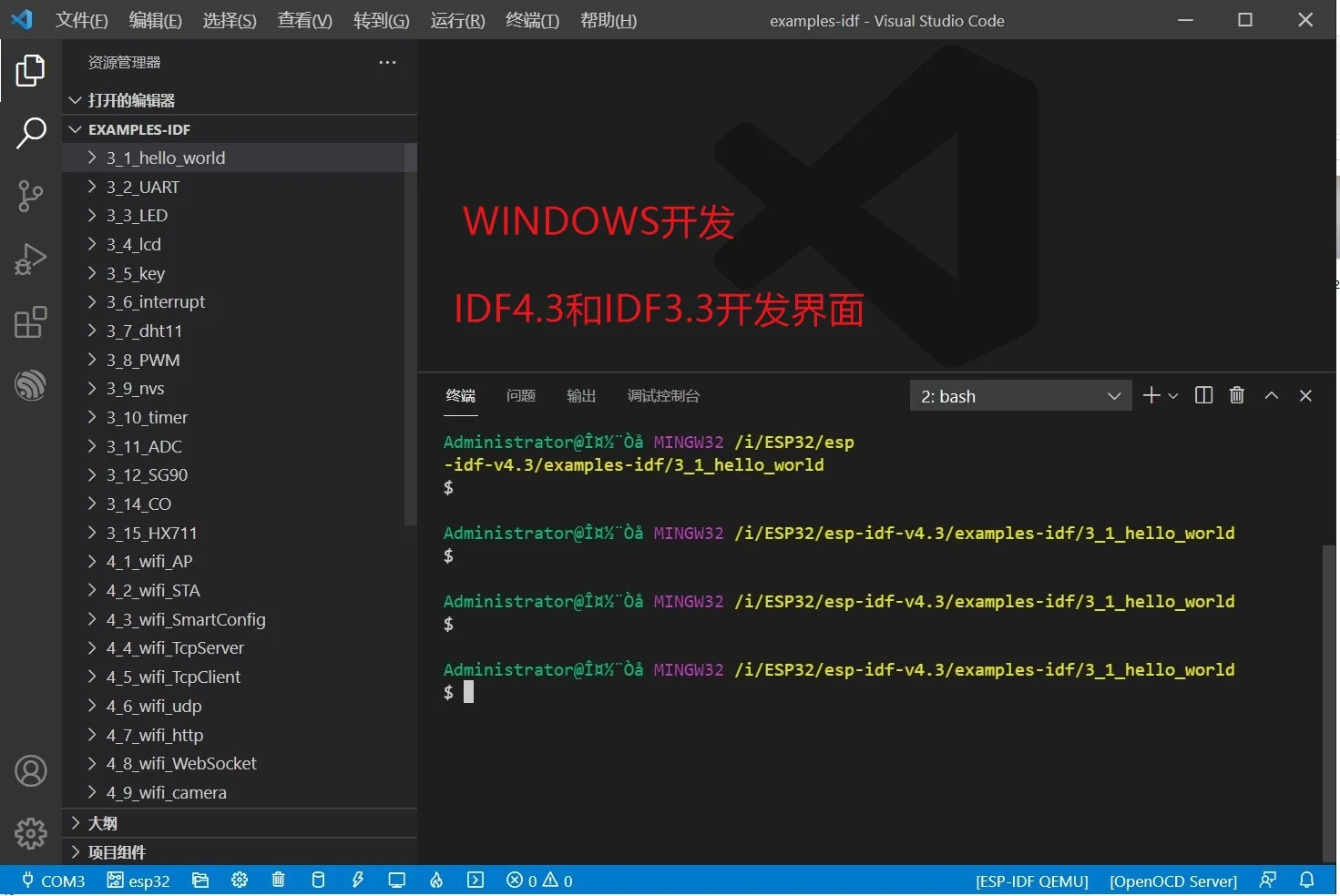Image resolution: width=1340 pixels, height=896 pixels.
Task: Split the terminal panel
Action: pyautogui.click(x=1203, y=395)
